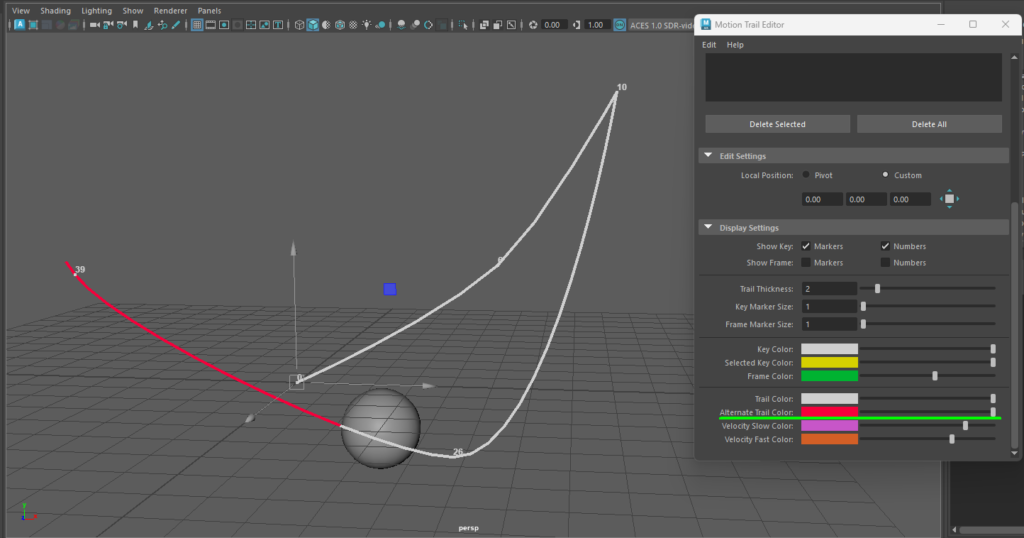This screenshot has height=538, width=1024.
Task: Uncheck Show Key Markers checkbox
Action: (x=806, y=246)
